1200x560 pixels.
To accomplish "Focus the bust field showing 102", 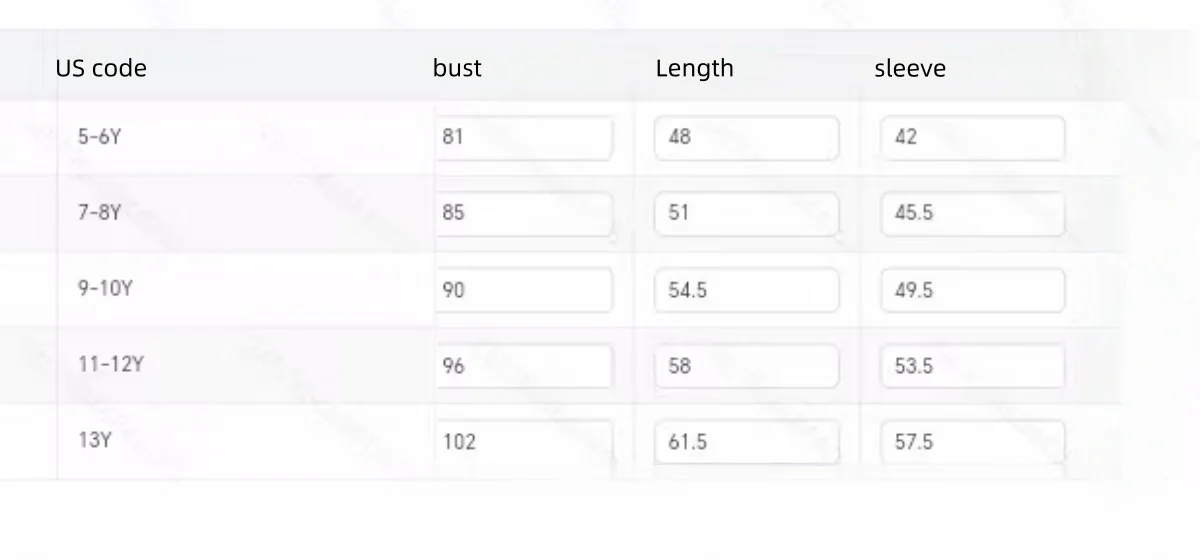I will click(x=524, y=442).
